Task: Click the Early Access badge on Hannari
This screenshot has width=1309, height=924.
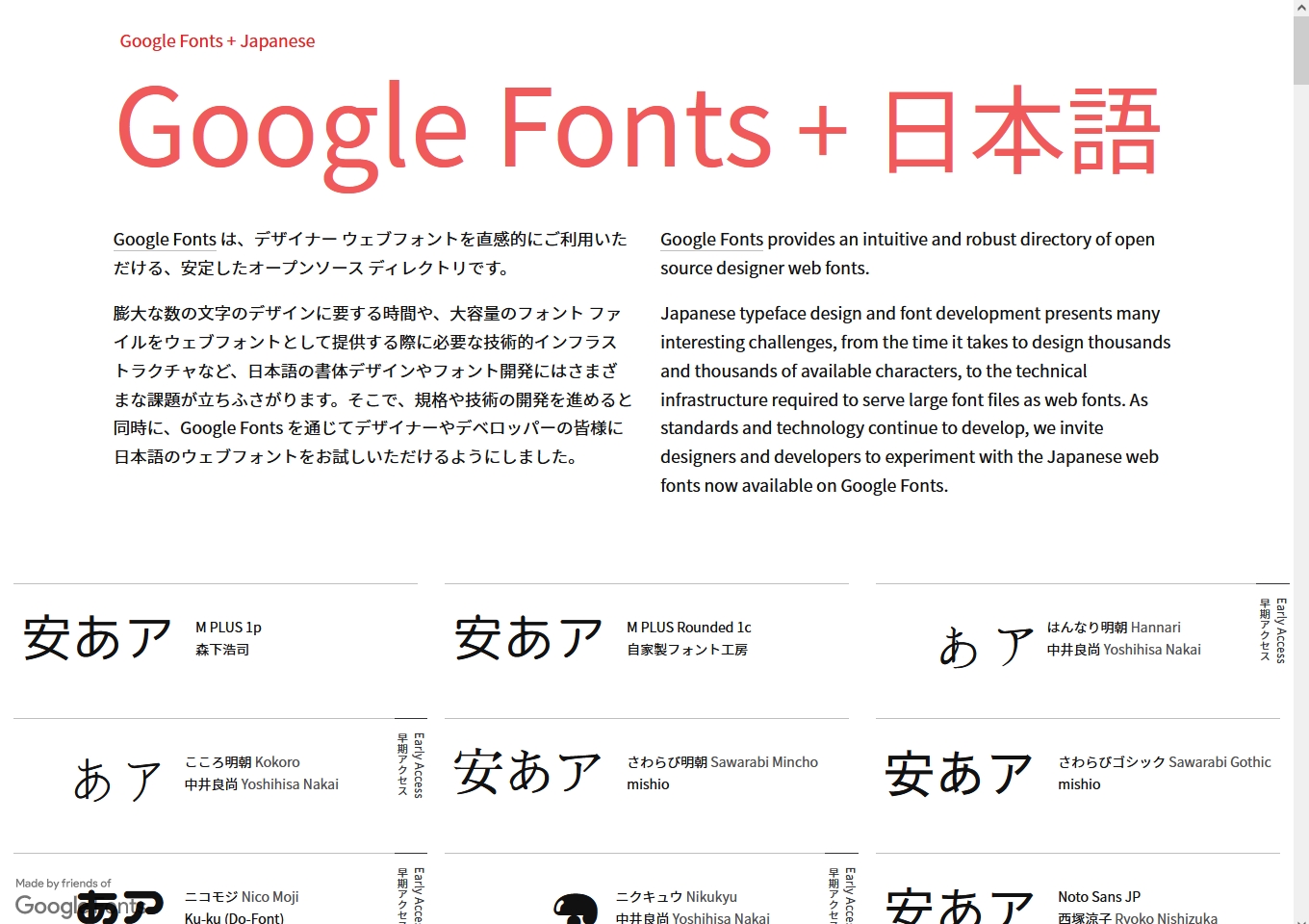Action: (1272, 630)
